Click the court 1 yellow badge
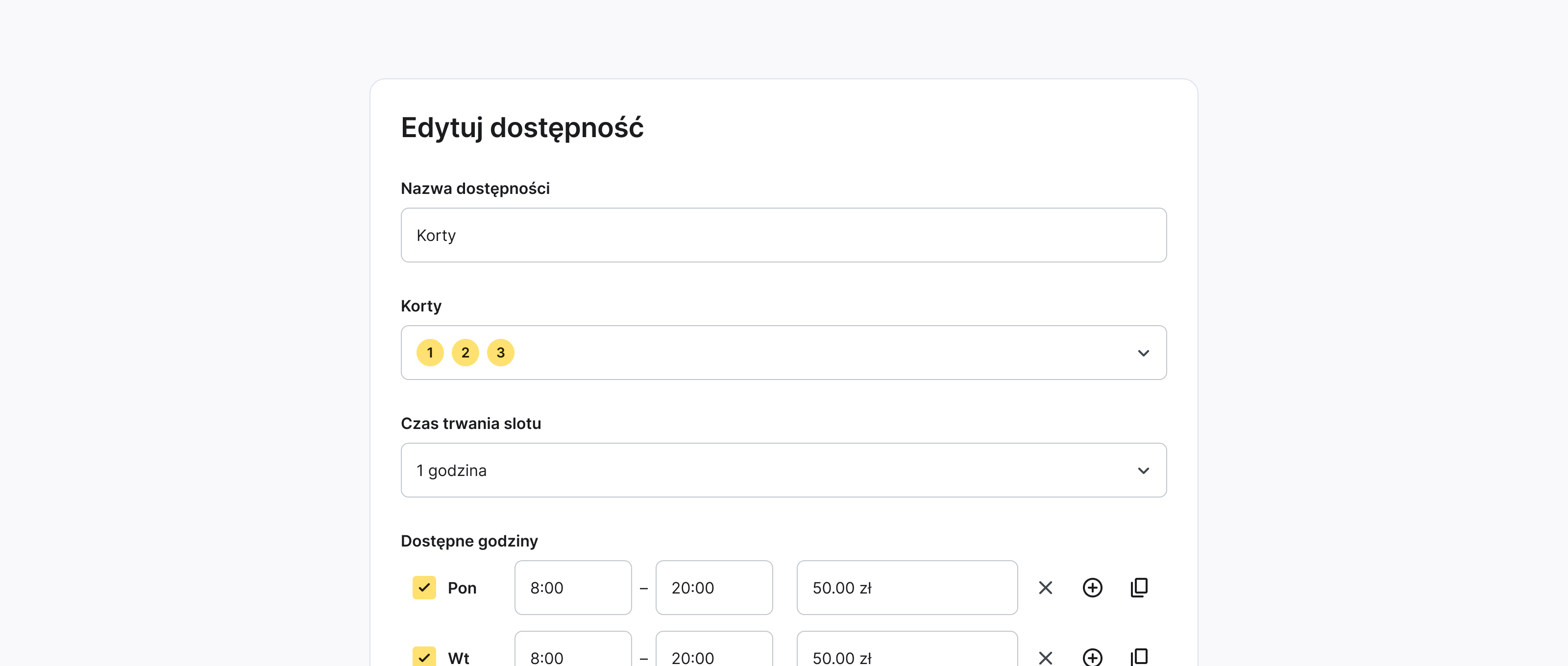Image resolution: width=1568 pixels, height=666 pixels. tap(430, 353)
